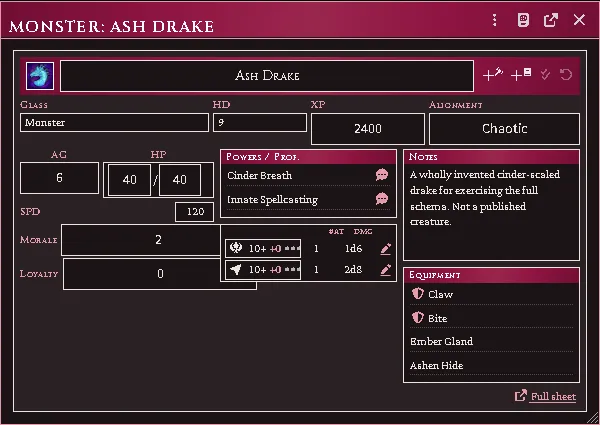This screenshot has width=600, height=425.
Task: Send Innate Spellcasting to chat
Action: 382,199
